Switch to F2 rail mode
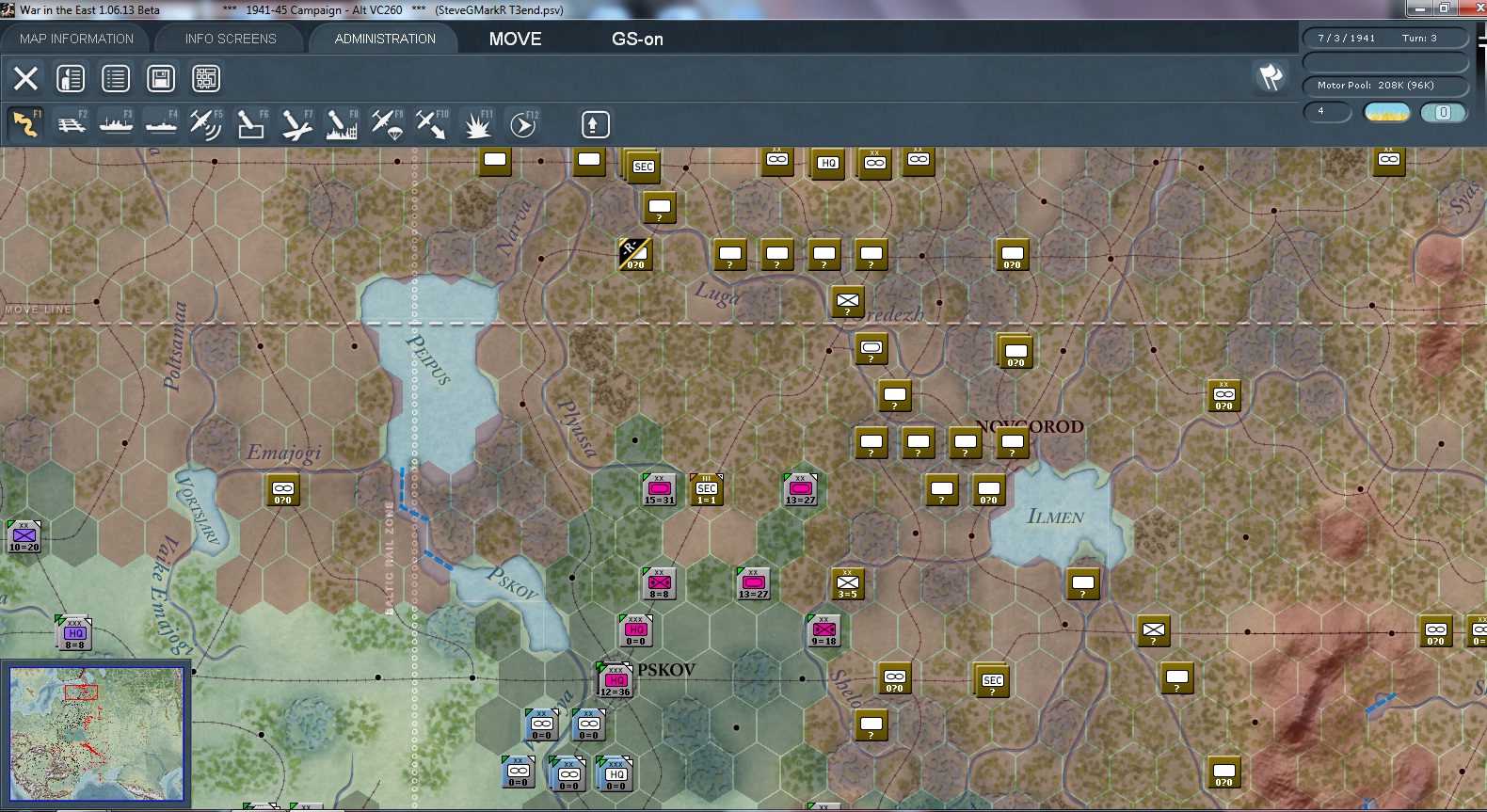Screen dimensions: 1487x812 (71, 124)
